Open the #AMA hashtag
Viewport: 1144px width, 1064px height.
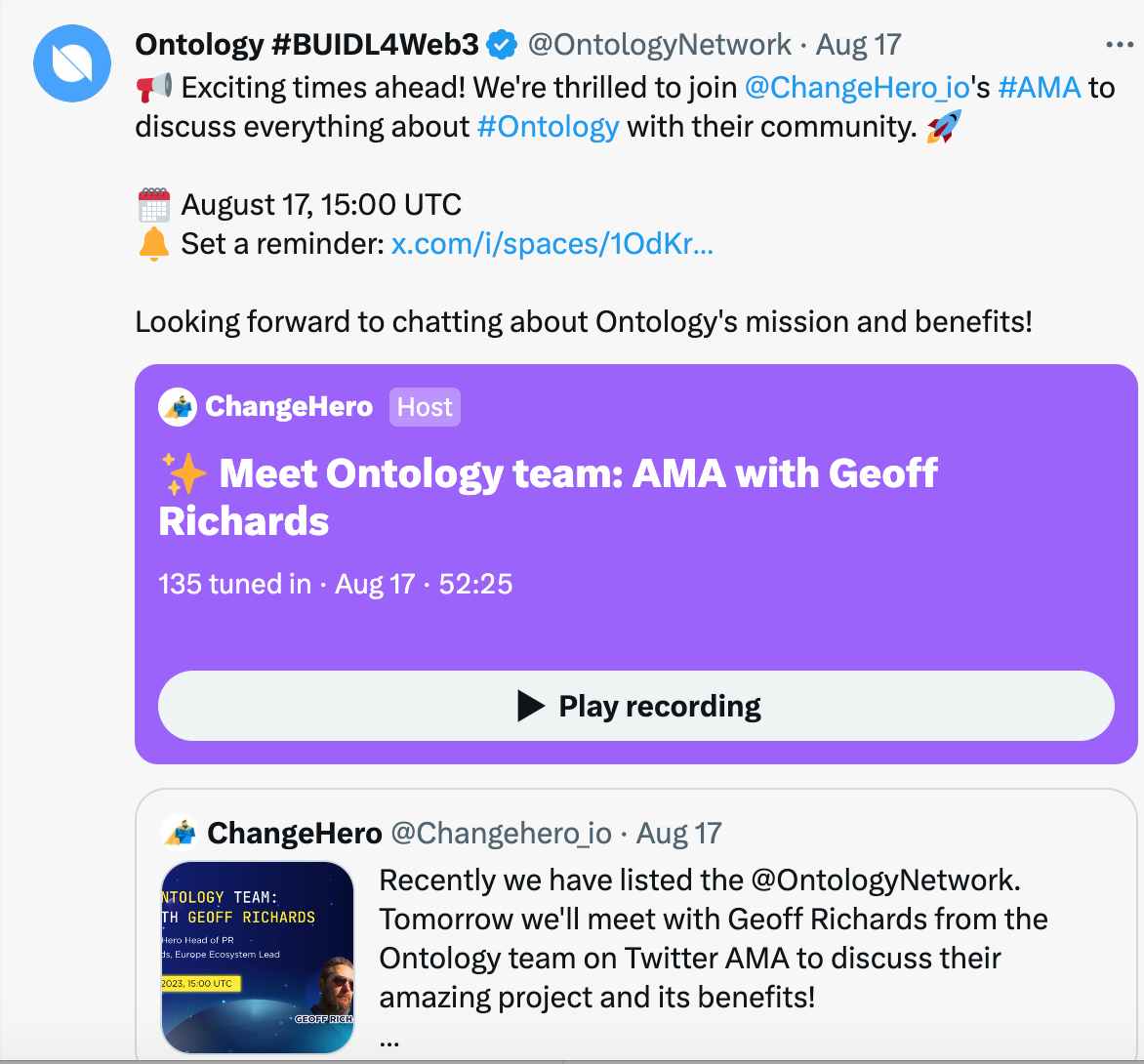click(1040, 87)
